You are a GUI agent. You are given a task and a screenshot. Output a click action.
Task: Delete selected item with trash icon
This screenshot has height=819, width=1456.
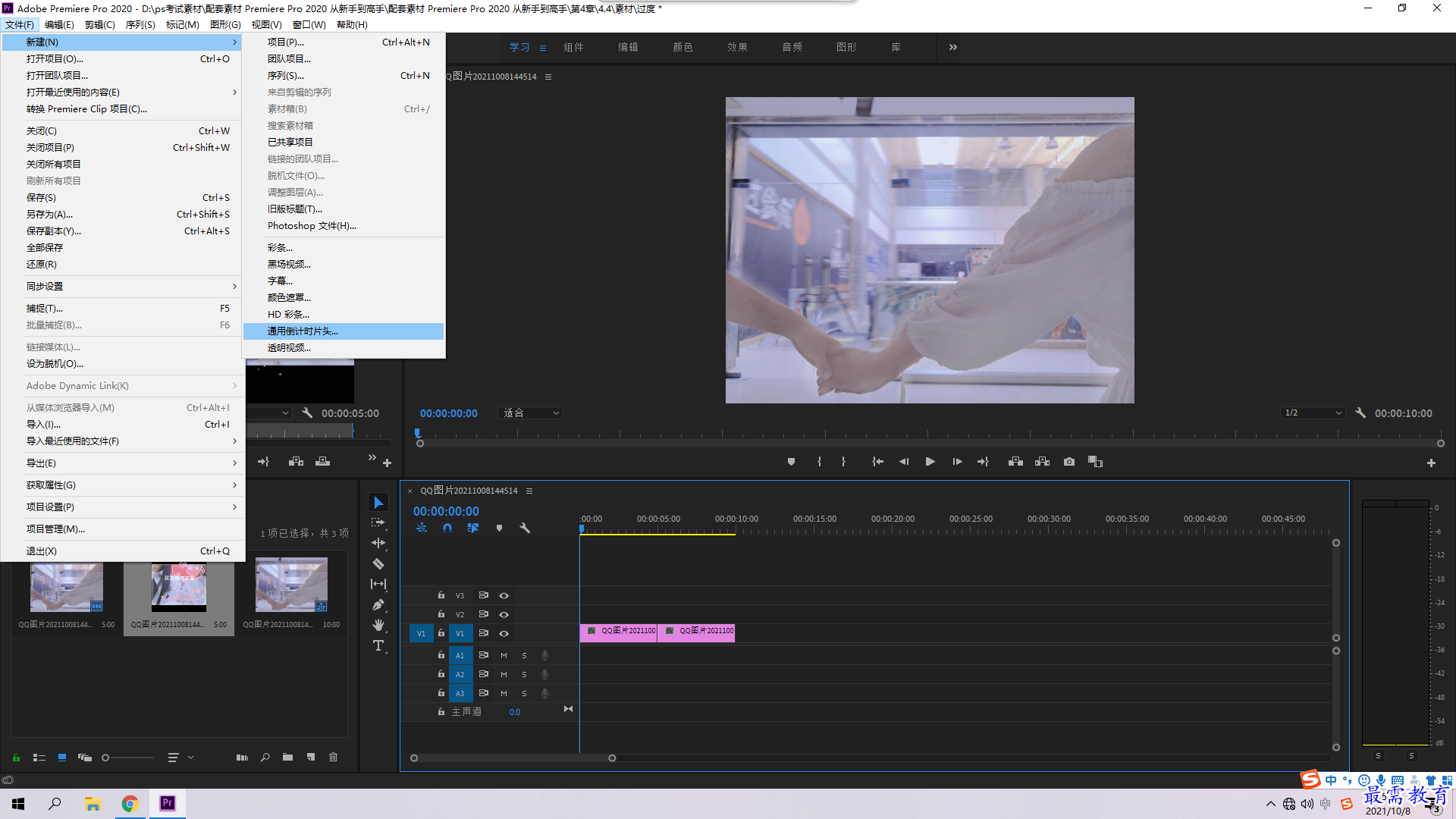point(333,758)
